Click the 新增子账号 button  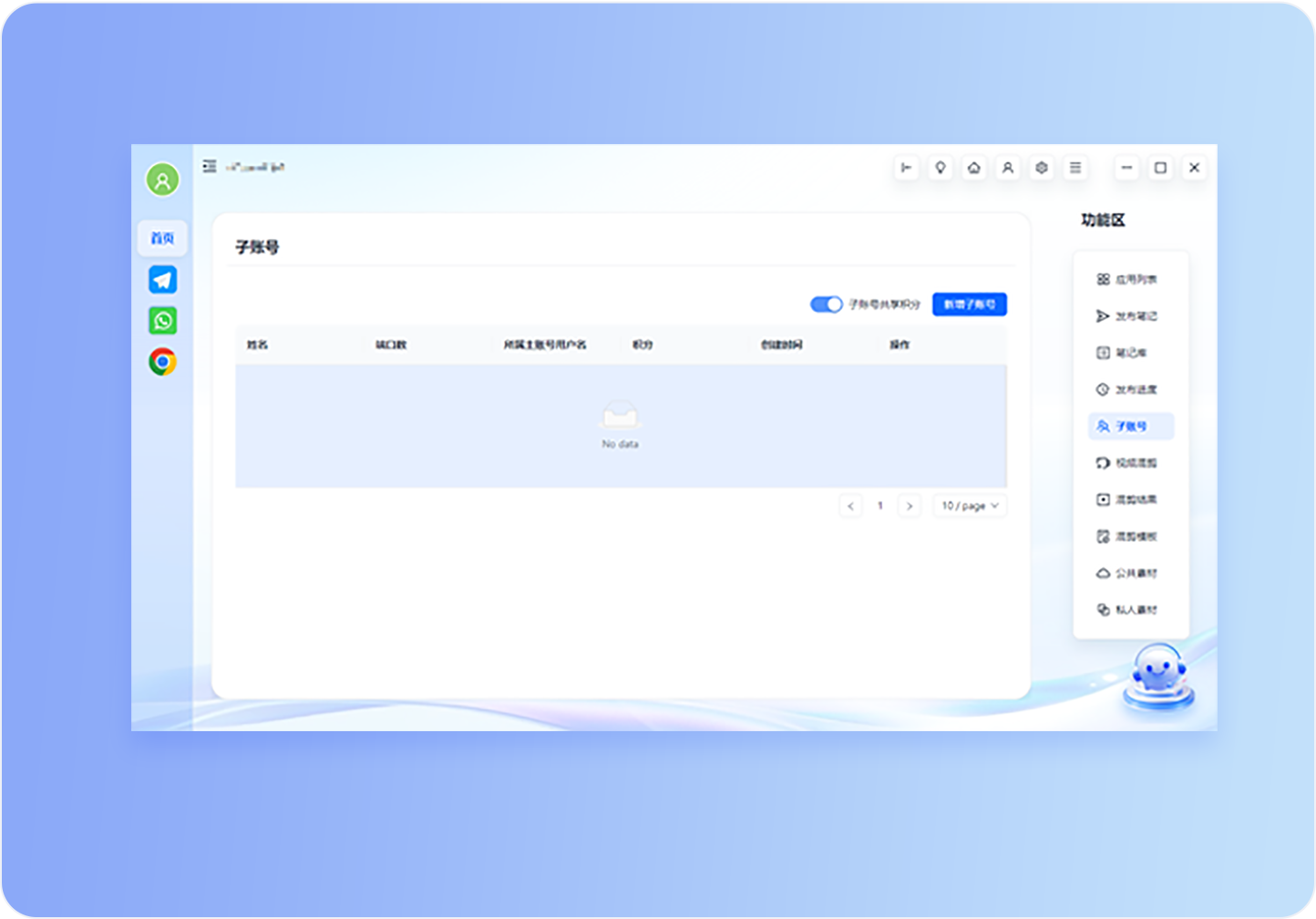pyautogui.click(x=969, y=305)
